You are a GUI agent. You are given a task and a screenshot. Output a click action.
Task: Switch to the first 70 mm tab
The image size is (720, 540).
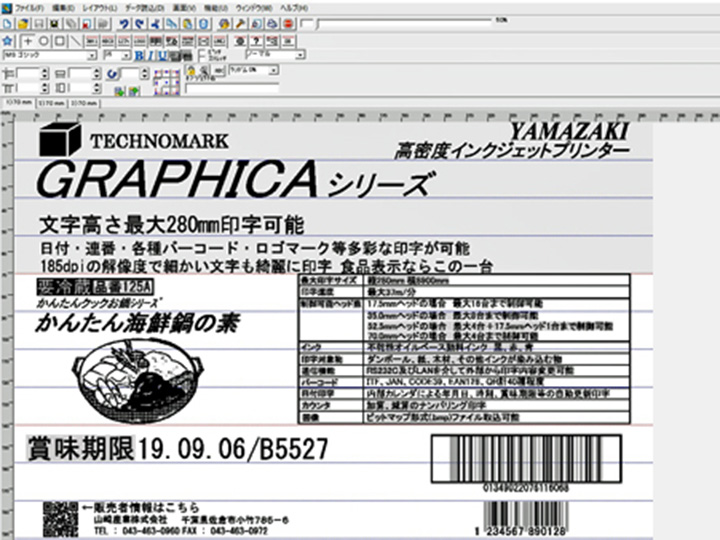point(18,103)
